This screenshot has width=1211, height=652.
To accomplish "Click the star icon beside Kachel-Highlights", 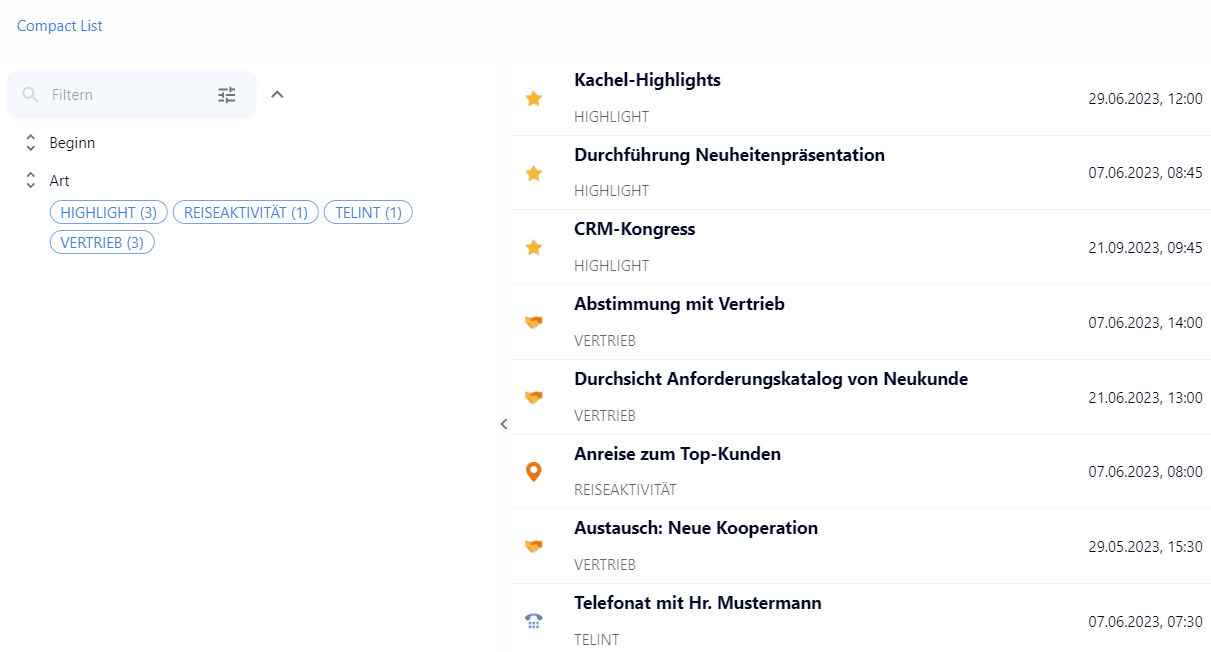I will 534,98.
